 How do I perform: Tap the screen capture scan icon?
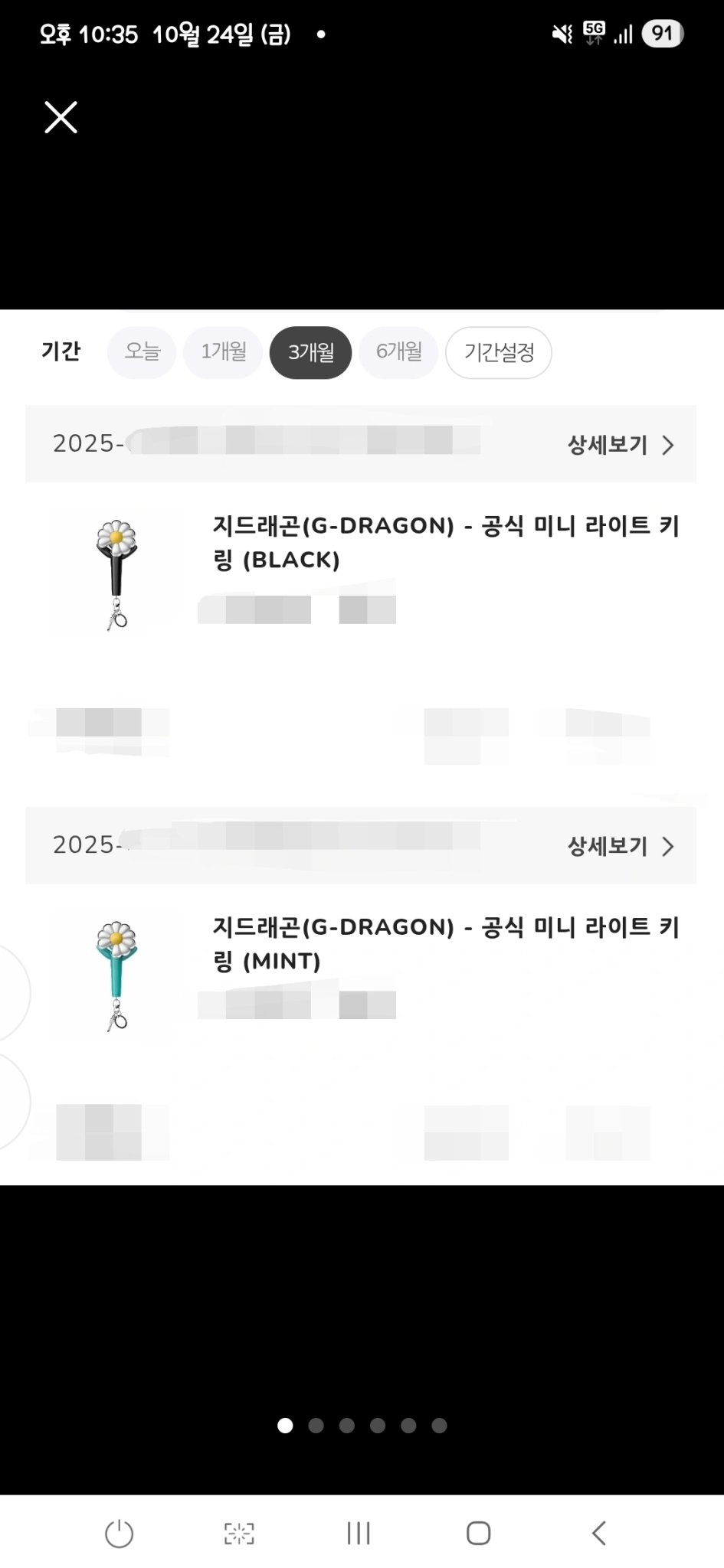click(239, 1533)
